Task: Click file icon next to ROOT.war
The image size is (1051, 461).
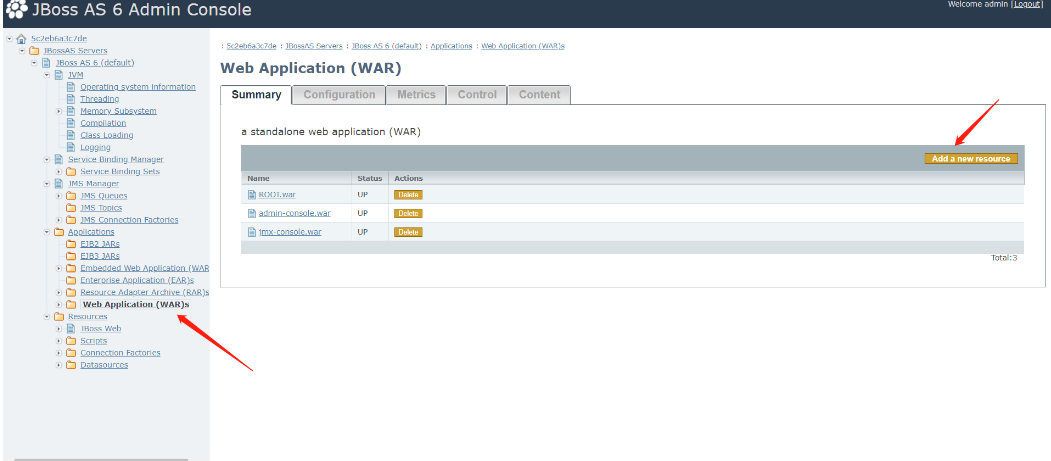Action: coord(252,195)
